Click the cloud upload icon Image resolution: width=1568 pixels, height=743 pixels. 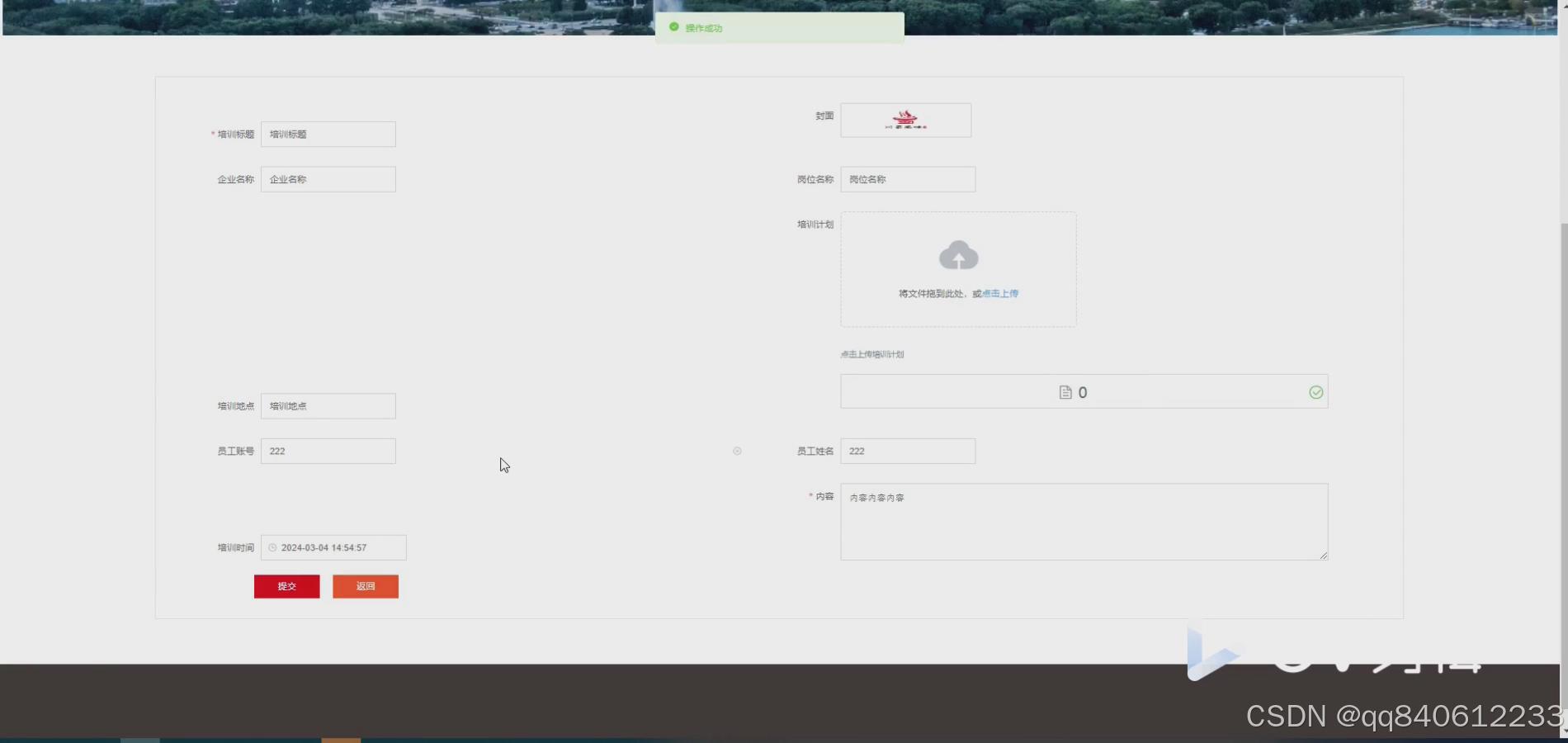[x=958, y=256]
